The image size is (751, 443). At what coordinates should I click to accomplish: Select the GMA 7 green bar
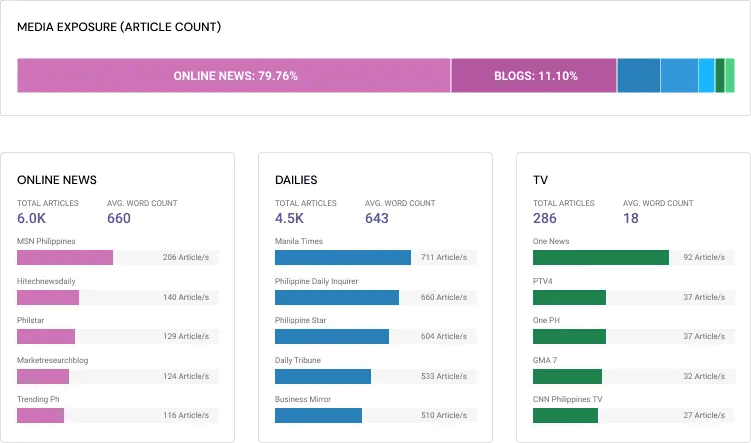[x=567, y=376]
